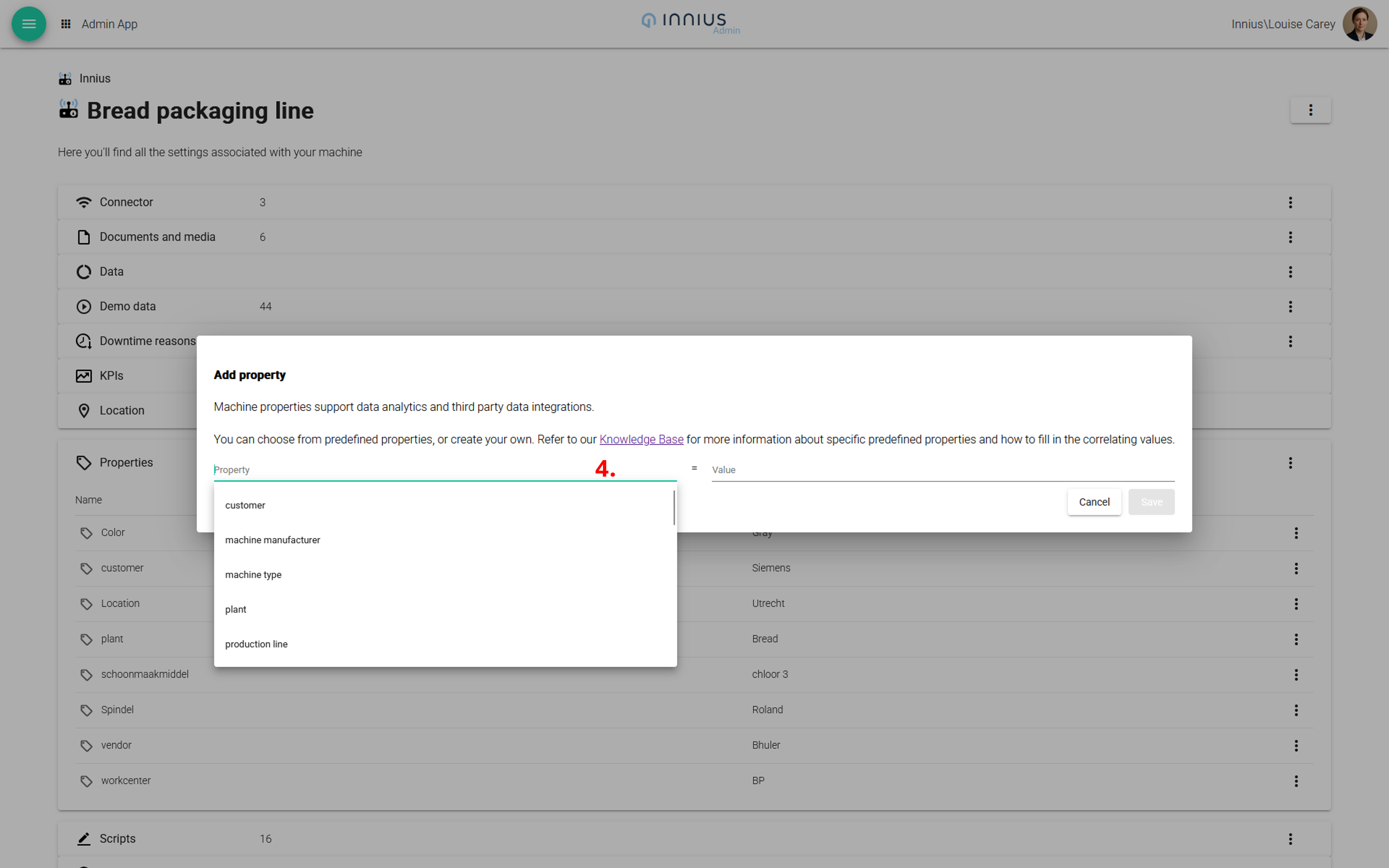Open the plant property three-dot menu
Image resolution: width=1389 pixels, height=868 pixels.
point(1295,639)
